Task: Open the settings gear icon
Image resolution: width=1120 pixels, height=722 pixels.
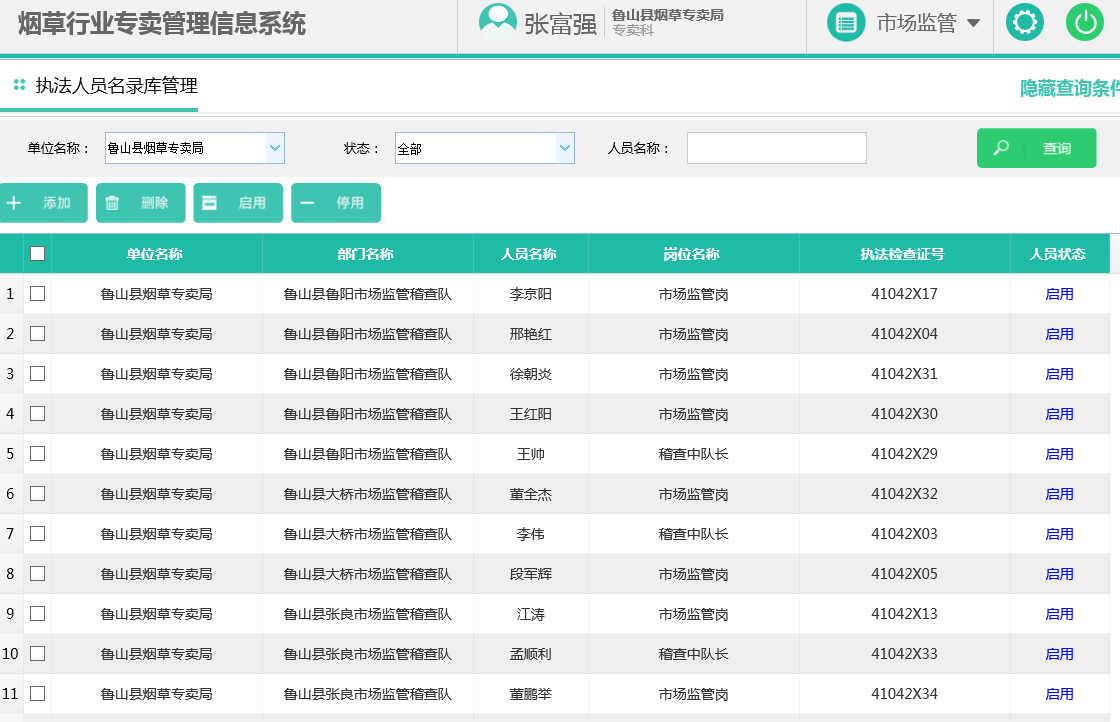Action: coord(1024,22)
